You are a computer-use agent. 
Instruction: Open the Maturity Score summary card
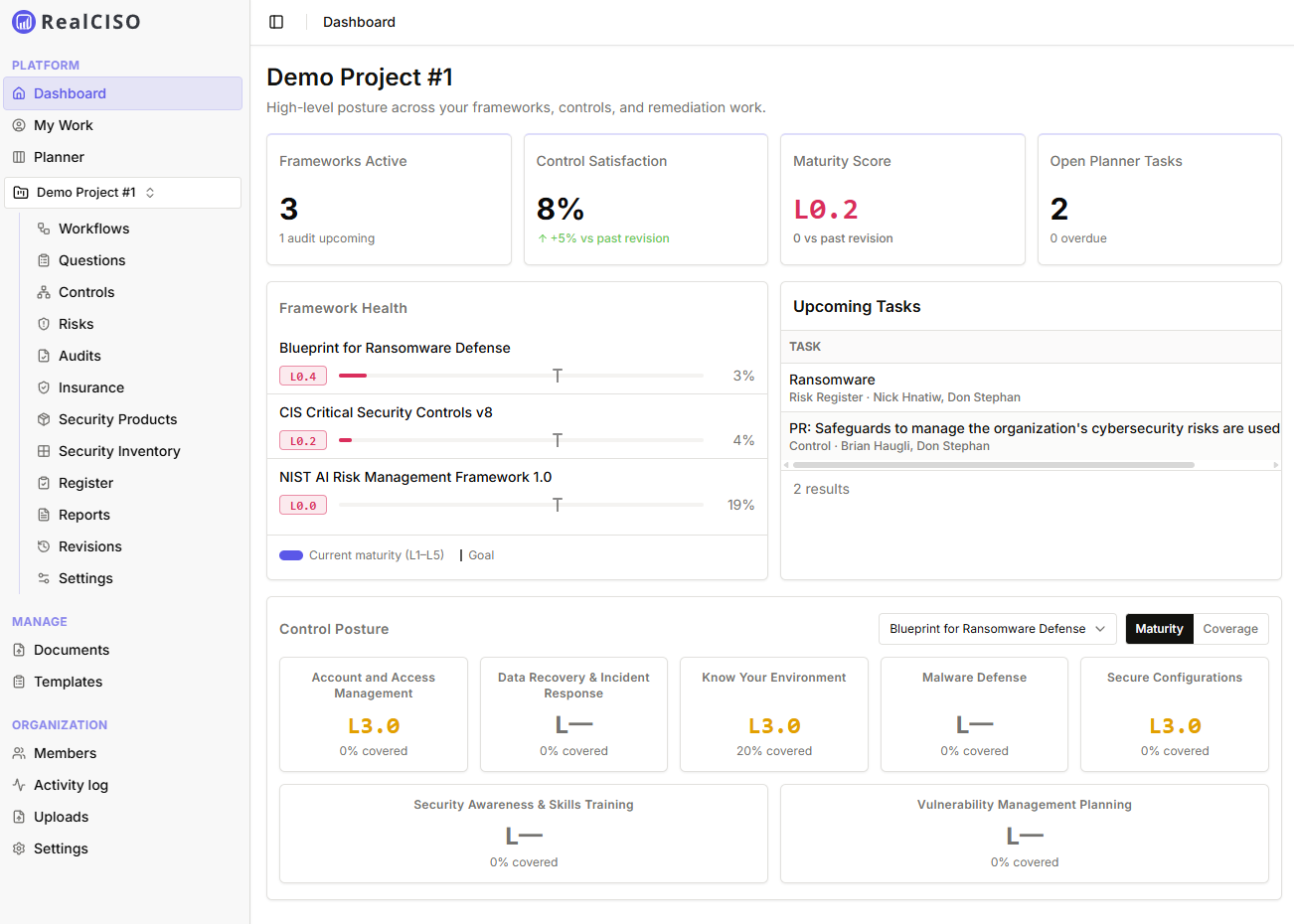click(902, 200)
